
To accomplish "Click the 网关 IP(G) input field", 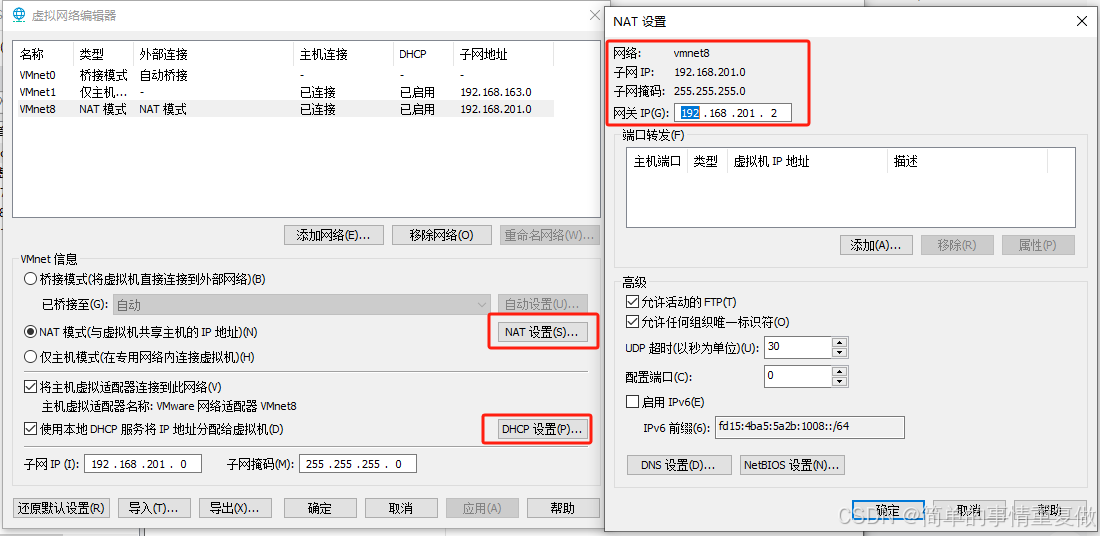I will pos(734,112).
